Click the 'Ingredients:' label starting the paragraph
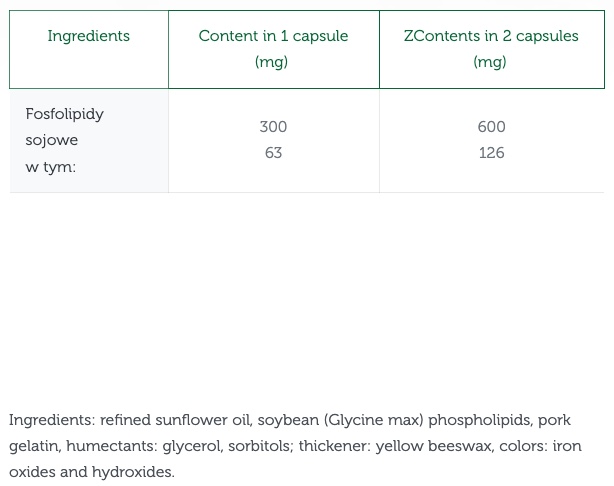 (x=52, y=420)
